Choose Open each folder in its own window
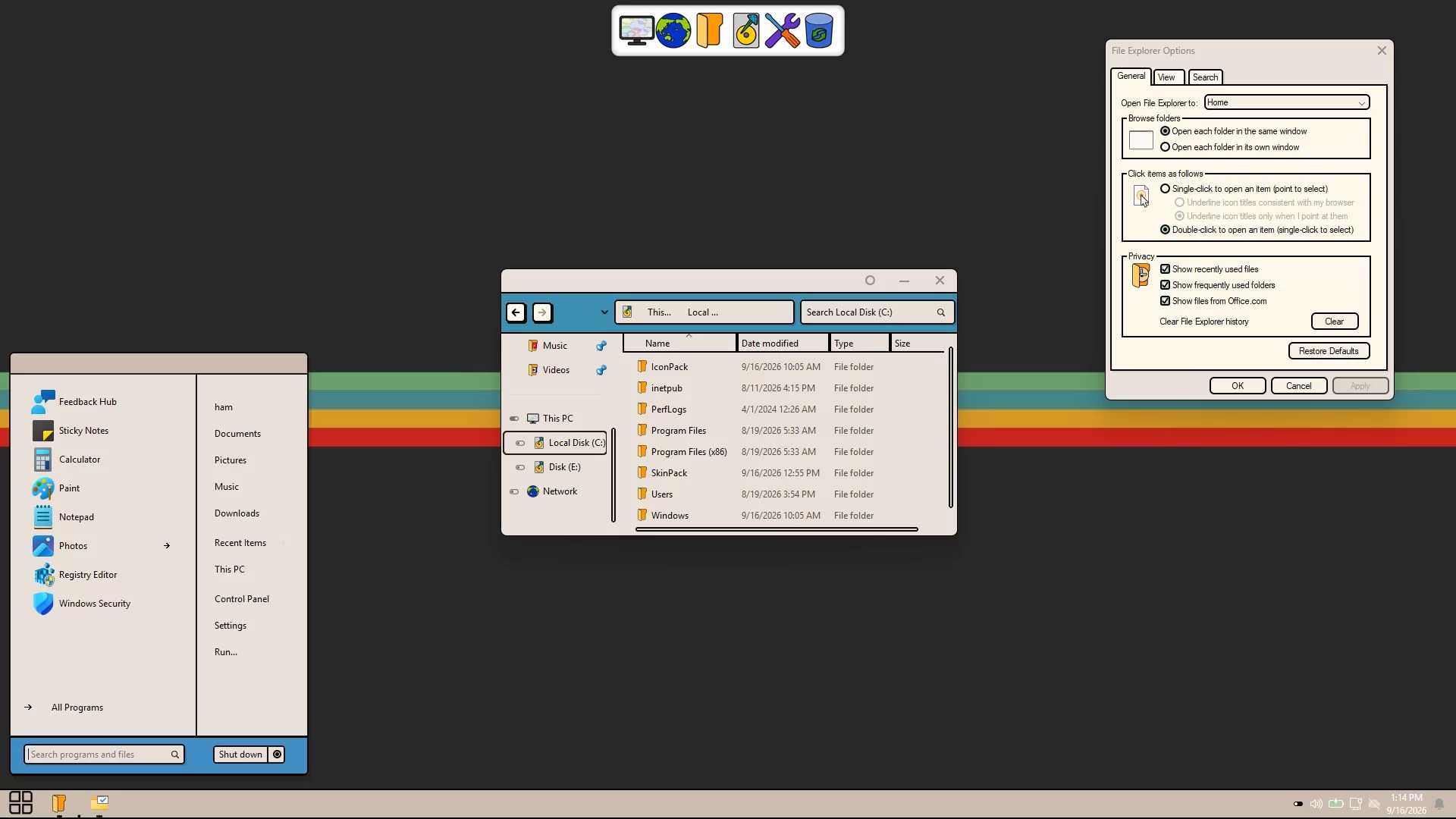Image resolution: width=1456 pixels, height=819 pixels. pyautogui.click(x=1165, y=147)
